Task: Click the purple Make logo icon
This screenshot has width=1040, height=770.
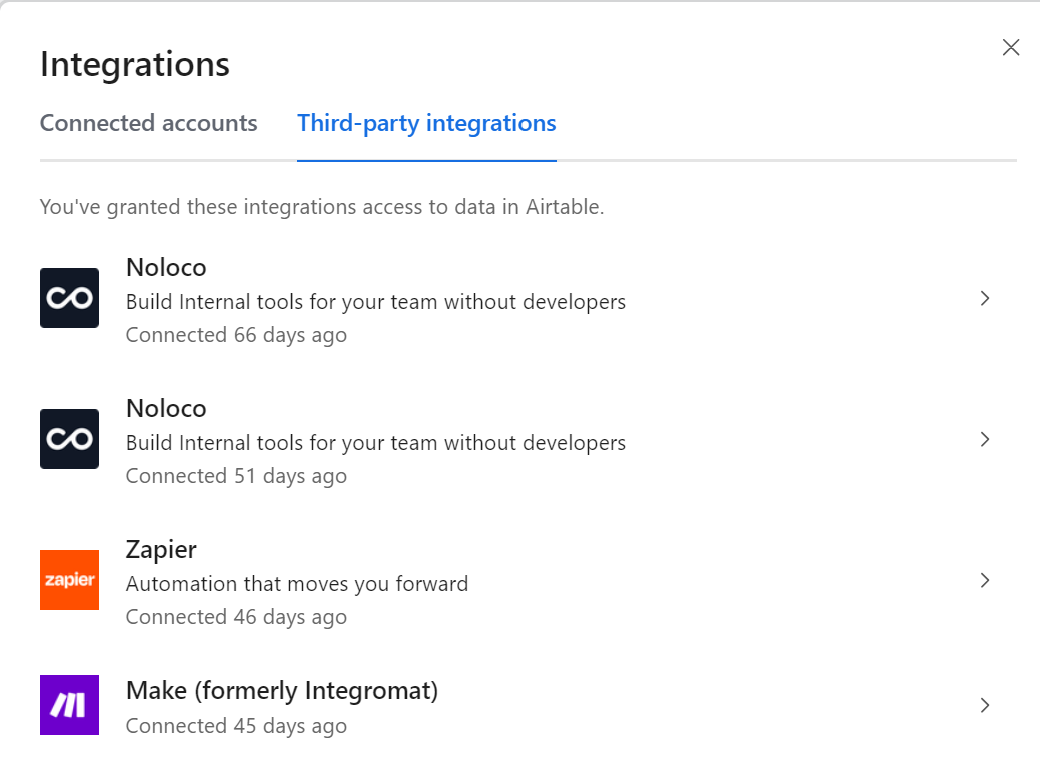Action: [69, 705]
